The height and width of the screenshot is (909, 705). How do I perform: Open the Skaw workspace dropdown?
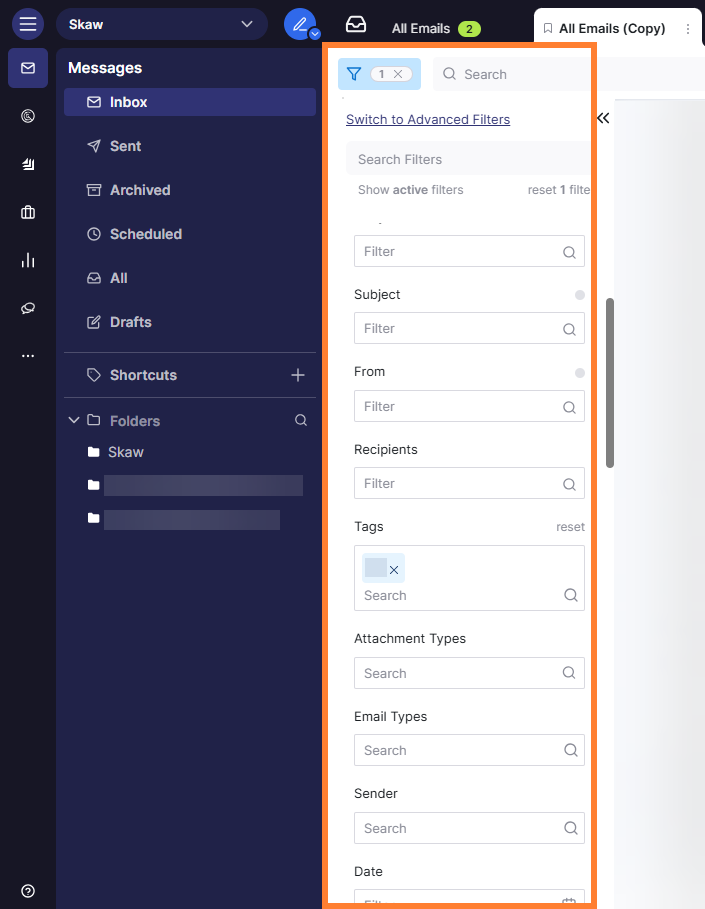(x=161, y=24)
